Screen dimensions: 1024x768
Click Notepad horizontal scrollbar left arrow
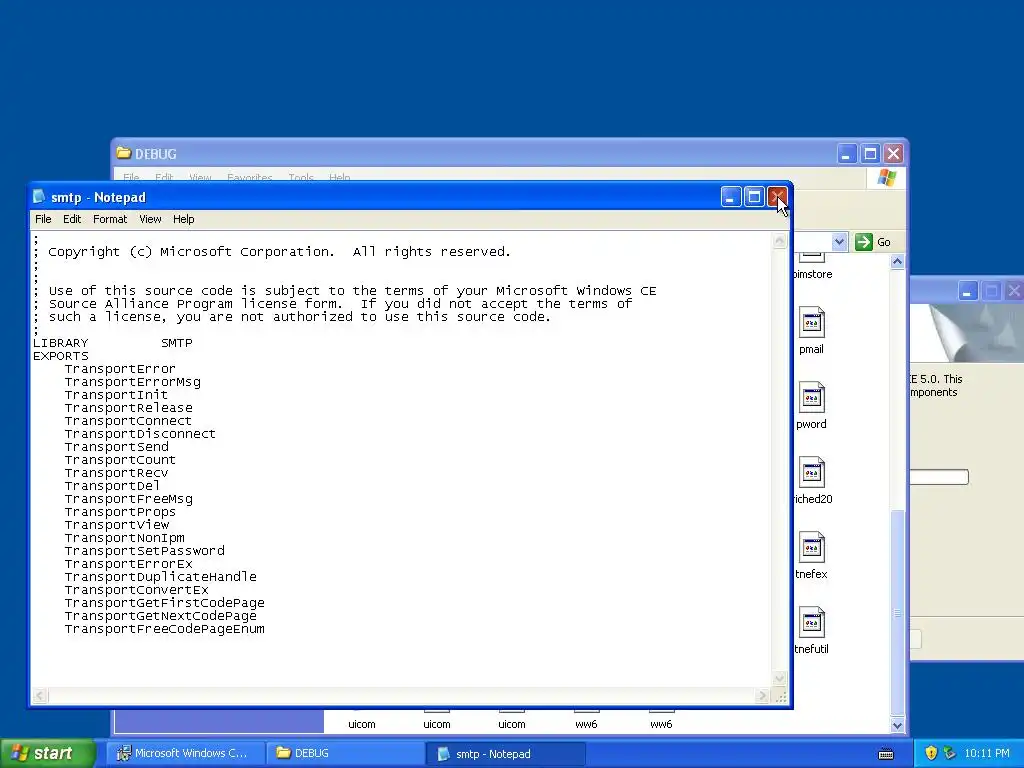(40, 696)
